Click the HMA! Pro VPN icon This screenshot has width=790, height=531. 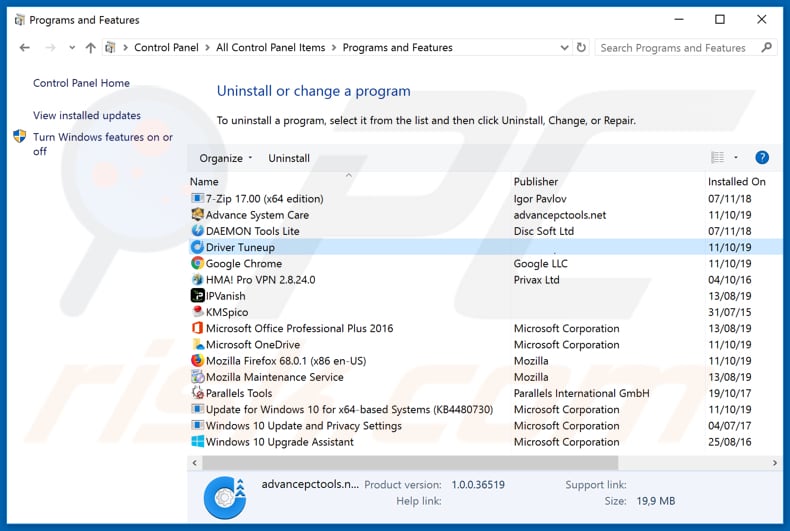point(197,280)
